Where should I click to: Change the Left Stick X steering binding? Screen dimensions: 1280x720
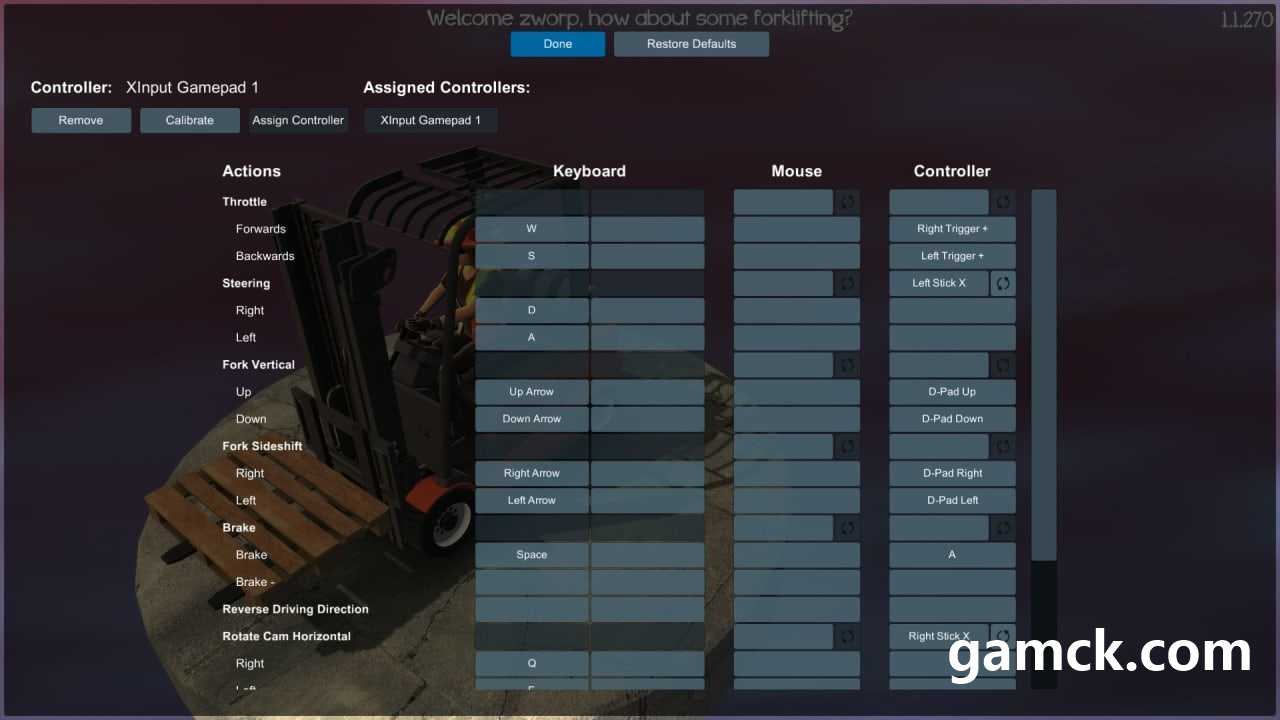(939, 283)
